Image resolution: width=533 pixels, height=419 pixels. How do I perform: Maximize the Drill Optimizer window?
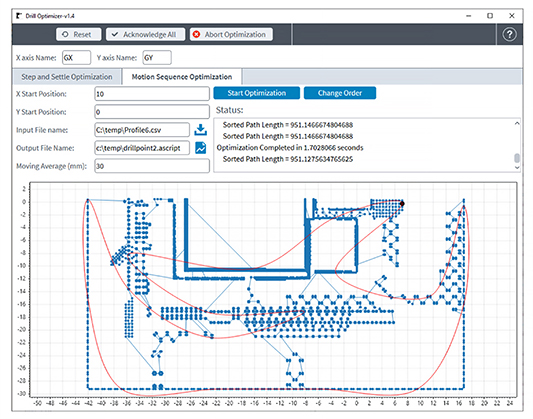[x=490, y=16]
